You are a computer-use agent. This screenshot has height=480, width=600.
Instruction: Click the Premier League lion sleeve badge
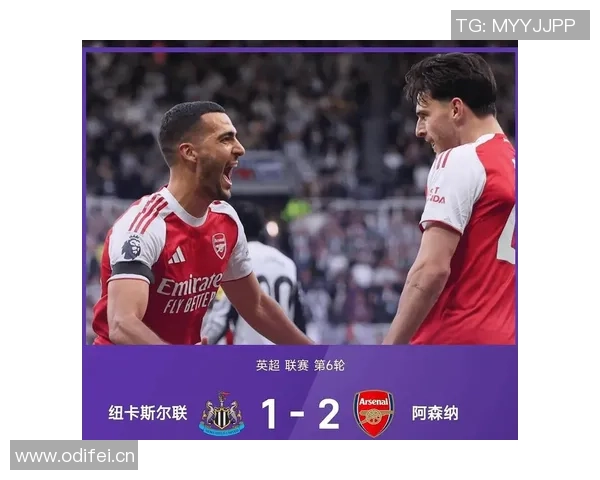click(x=132, y=247)
